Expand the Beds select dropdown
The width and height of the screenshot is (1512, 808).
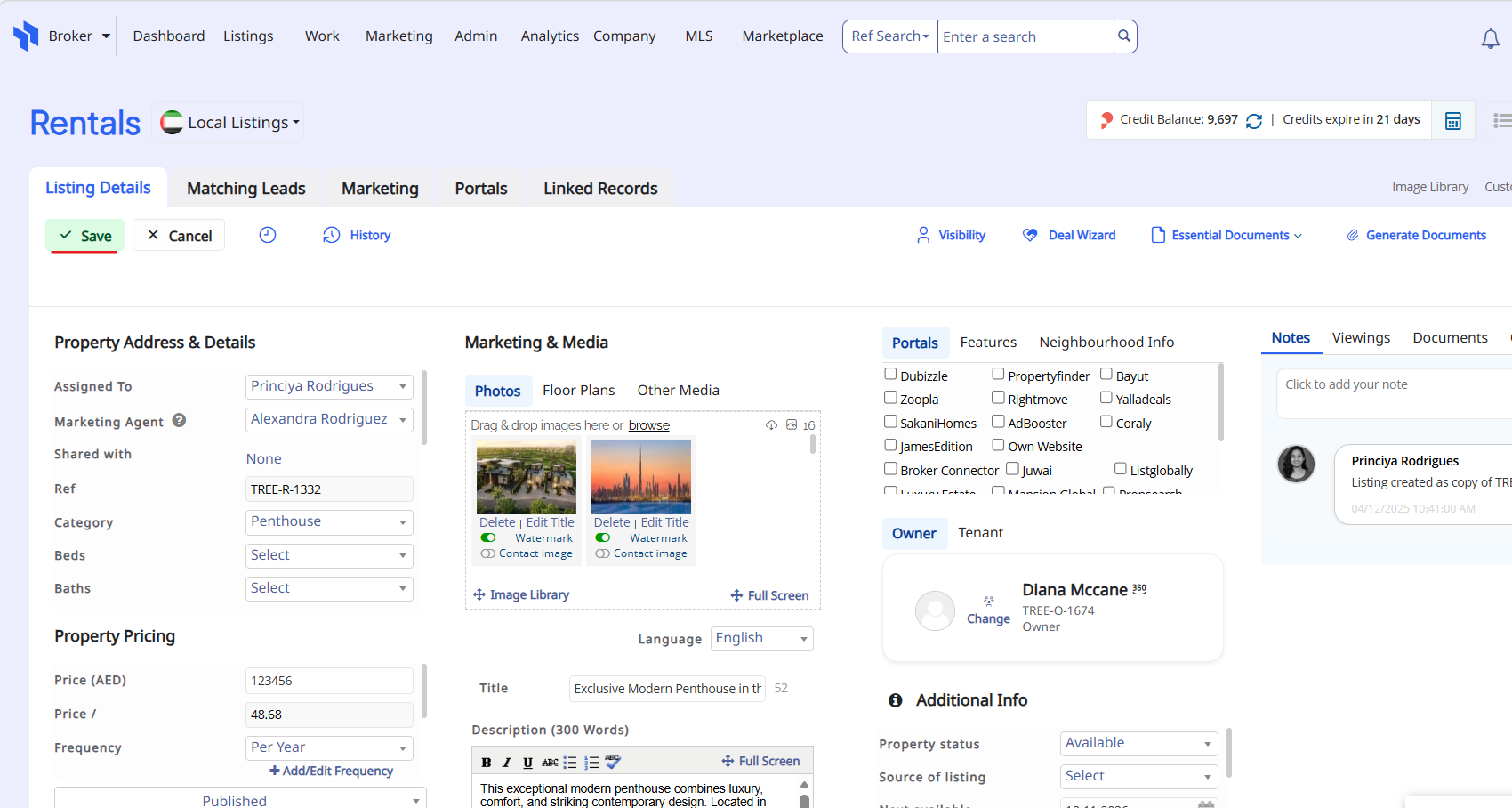pos(329,556)
